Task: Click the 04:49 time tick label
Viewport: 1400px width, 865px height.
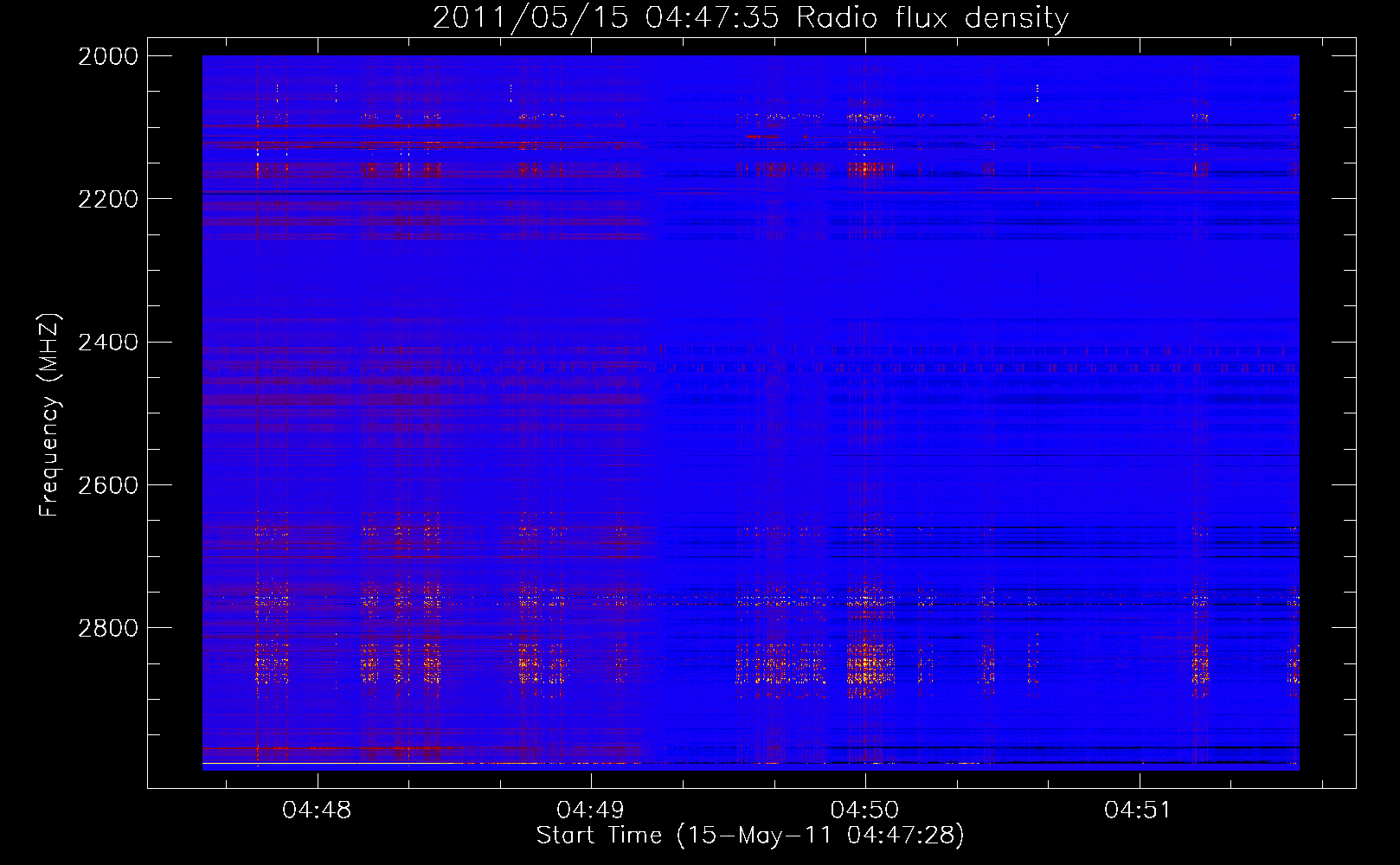Action: pos(591,811)
